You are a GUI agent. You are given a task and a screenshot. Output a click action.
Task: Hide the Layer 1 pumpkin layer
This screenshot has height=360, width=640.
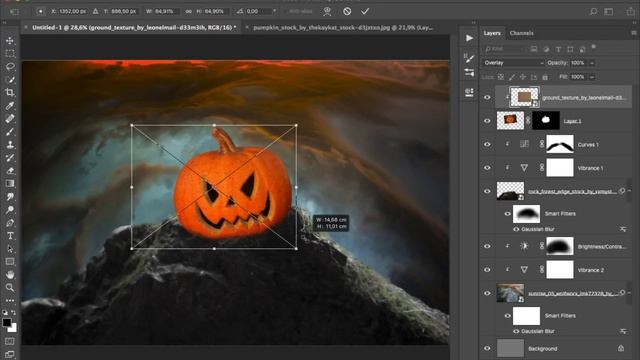click(x=487, y=121)
